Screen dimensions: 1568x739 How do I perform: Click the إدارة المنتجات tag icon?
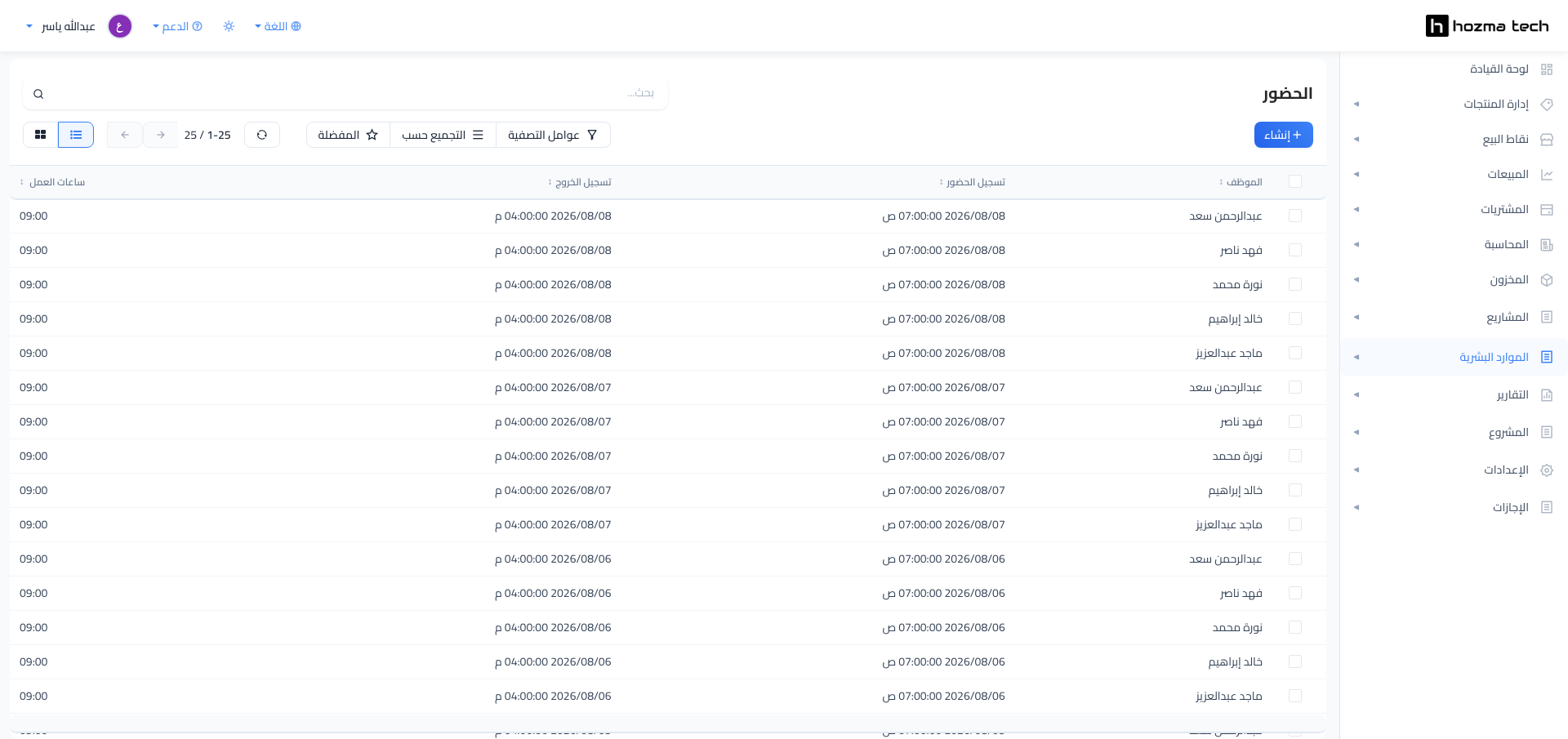click(x=1546, y=105)
